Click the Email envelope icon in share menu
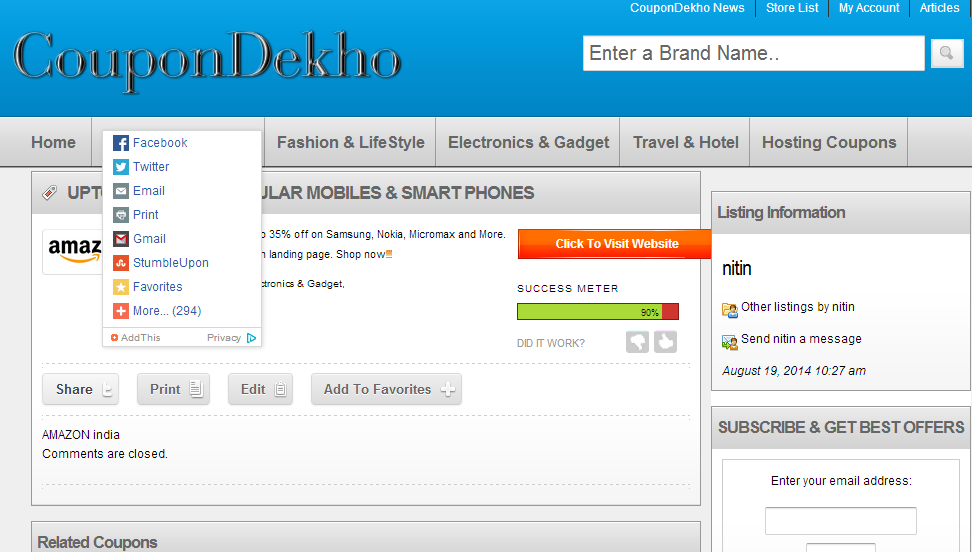The image size is (972, 552). [121, 191]
